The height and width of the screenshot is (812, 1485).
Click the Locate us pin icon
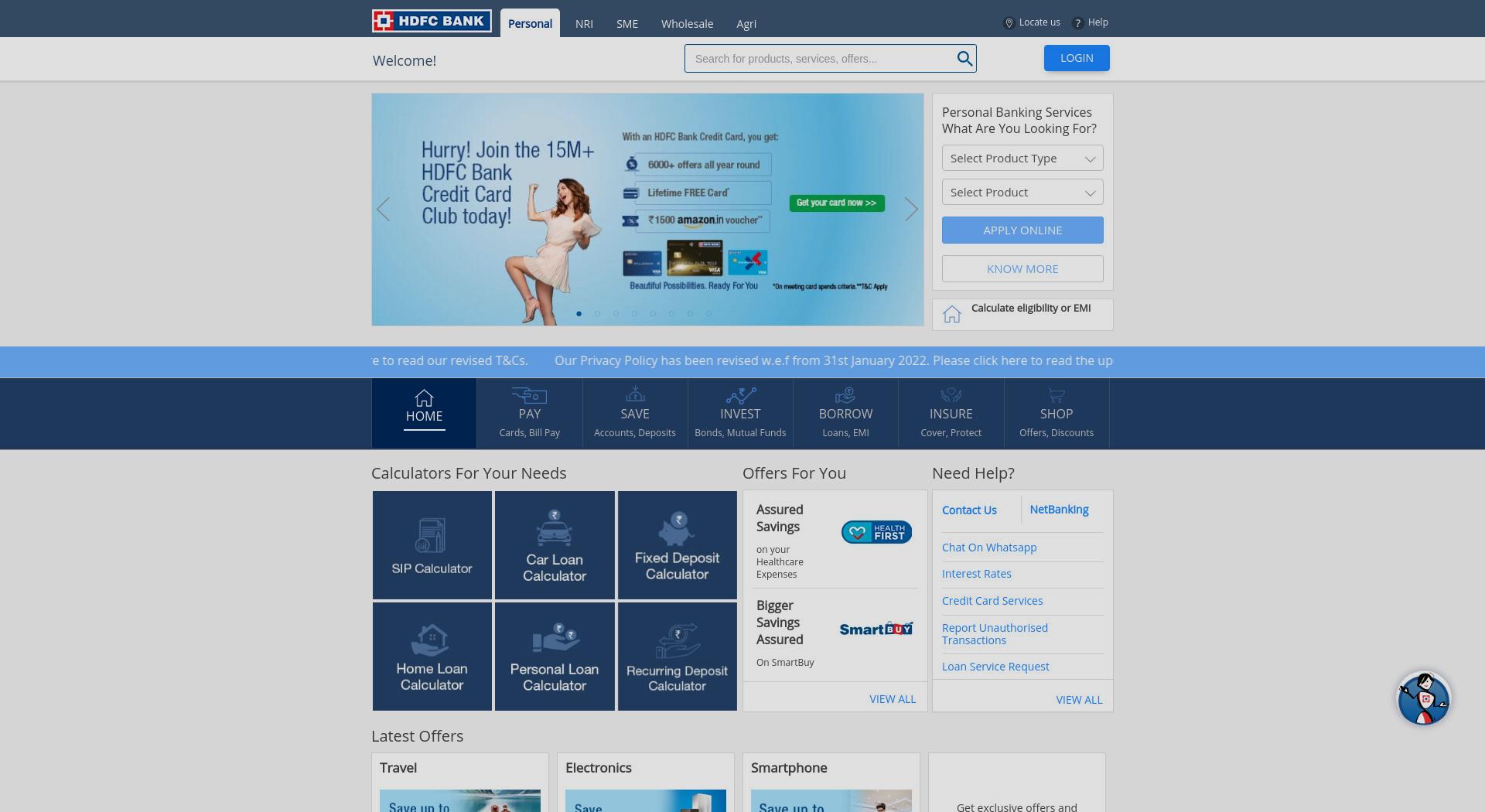point(1009,23)
